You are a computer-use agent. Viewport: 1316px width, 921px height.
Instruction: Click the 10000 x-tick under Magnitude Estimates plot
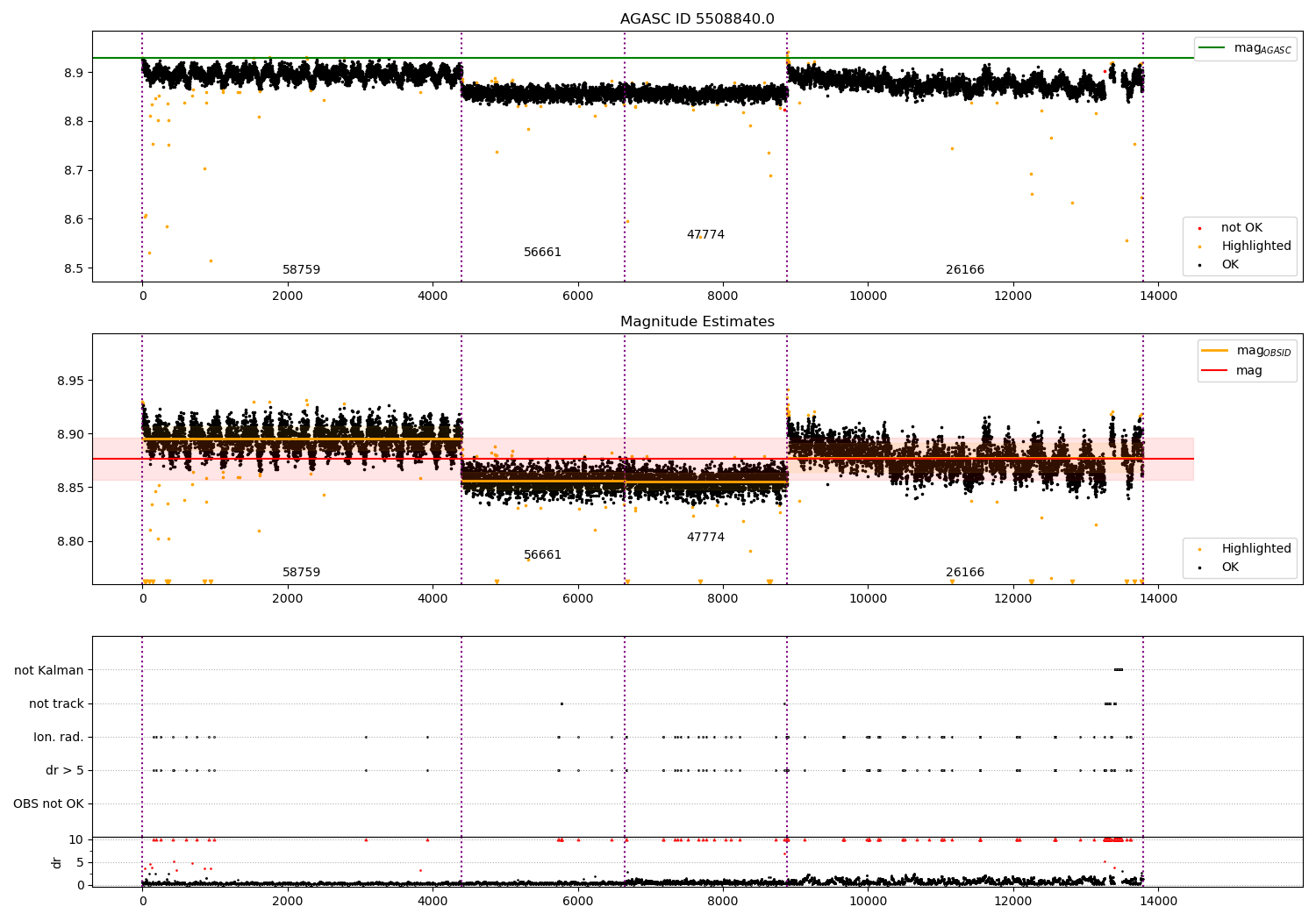868,598
